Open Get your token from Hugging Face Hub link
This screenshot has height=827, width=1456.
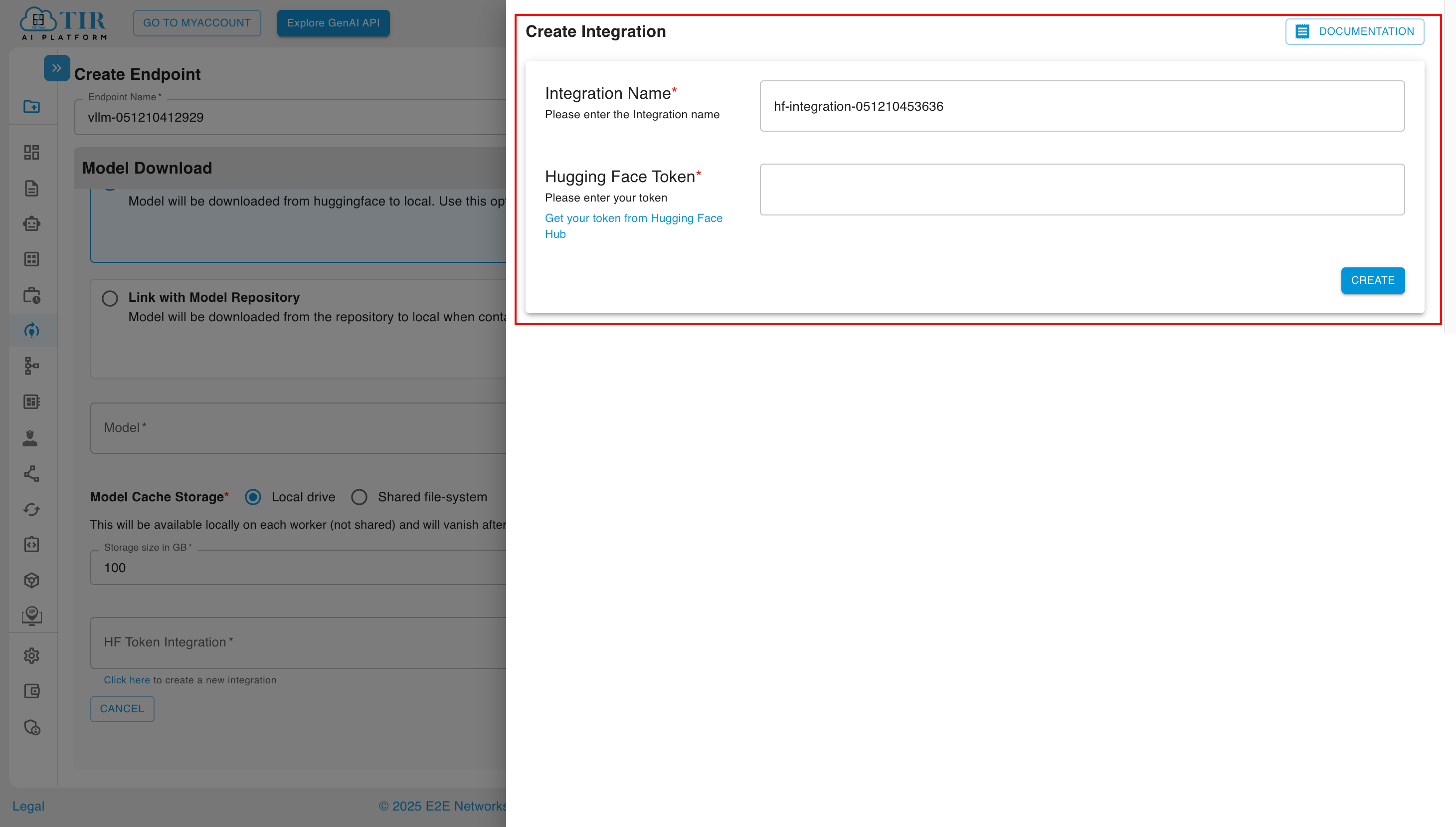click(633, 226)
